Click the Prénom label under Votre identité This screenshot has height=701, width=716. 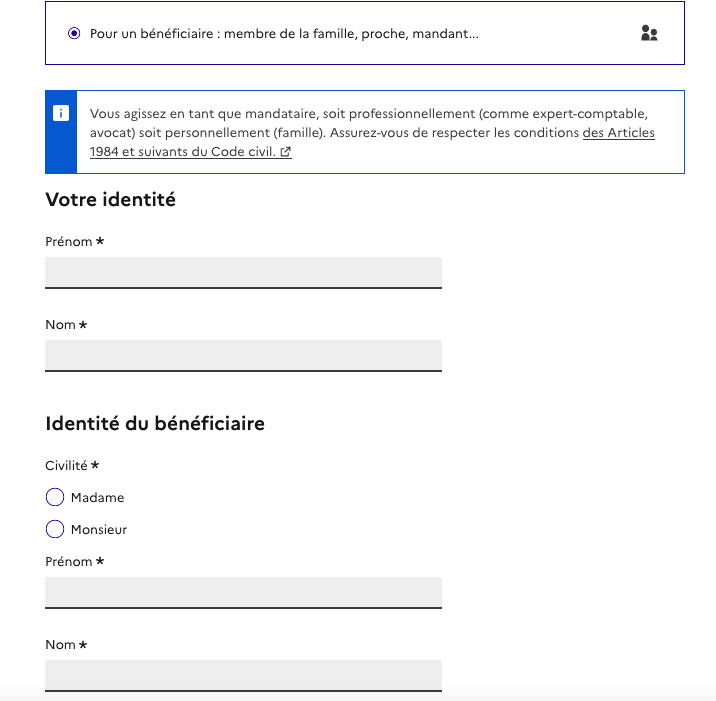point(69,242)
